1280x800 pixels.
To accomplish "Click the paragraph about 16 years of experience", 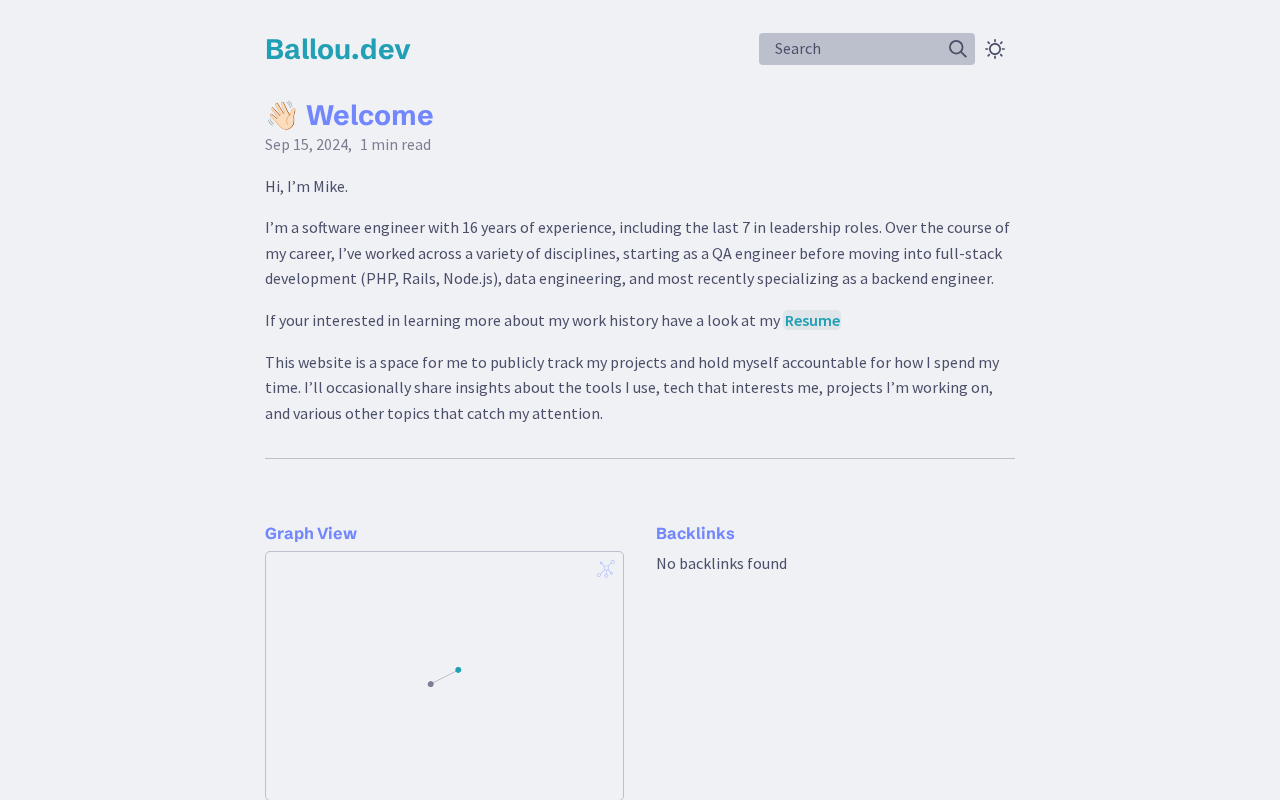I will [x=637, y=253].
